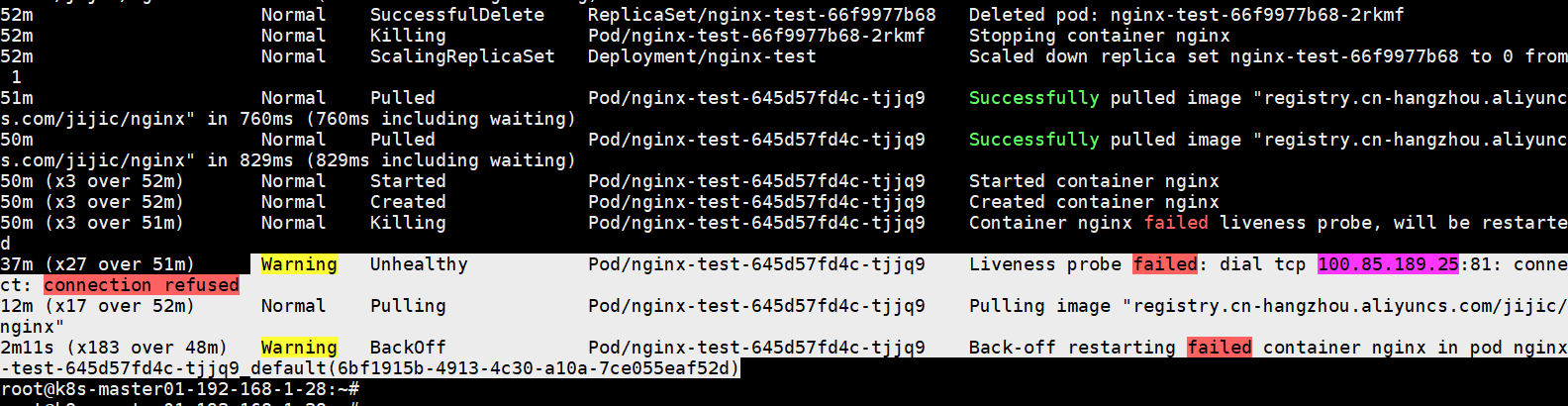
Task: Click the "2m11s (x183 over 48m)" timestamp
Action: tap(114, 348)
